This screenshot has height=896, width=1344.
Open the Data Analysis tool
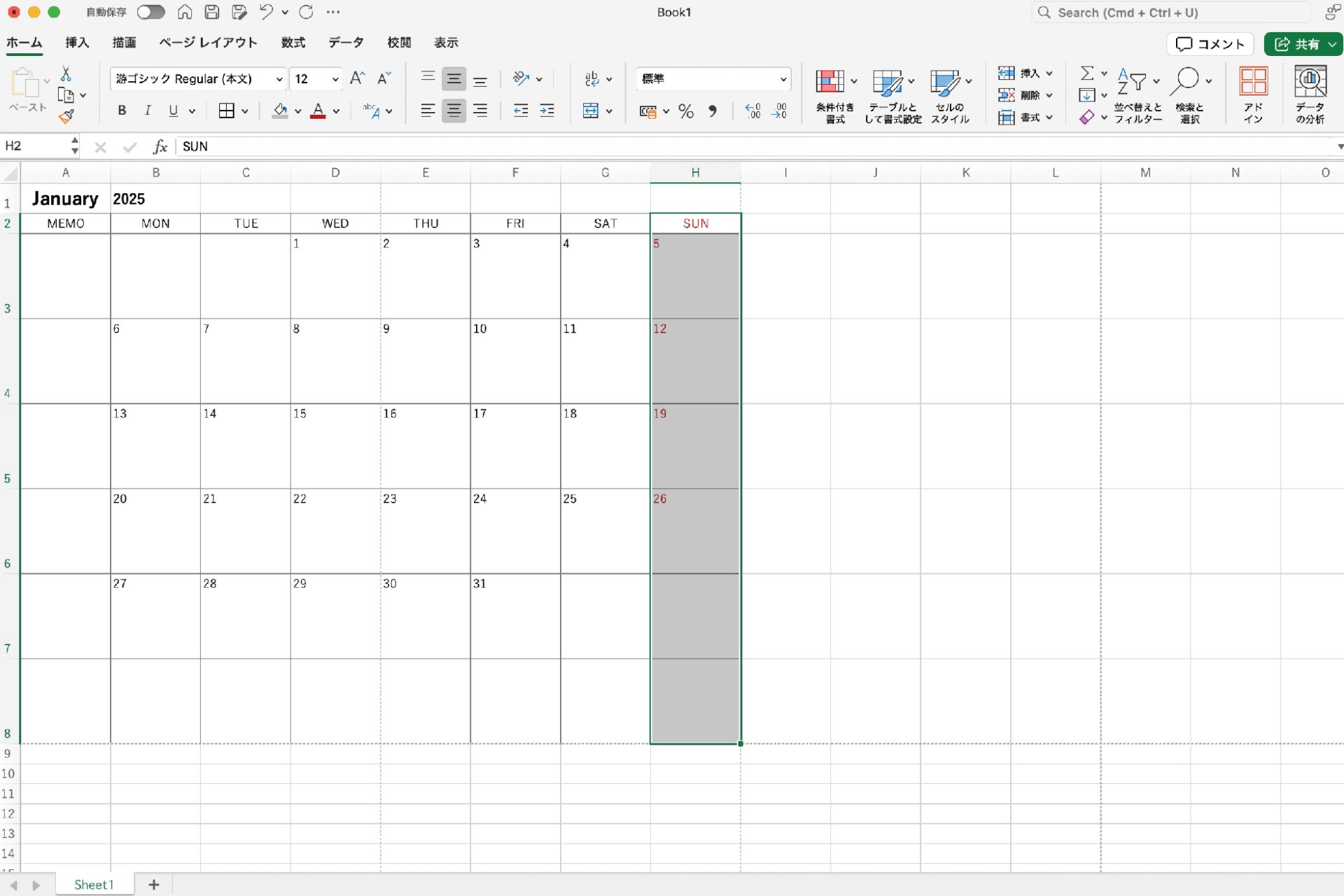[1310, 94]
